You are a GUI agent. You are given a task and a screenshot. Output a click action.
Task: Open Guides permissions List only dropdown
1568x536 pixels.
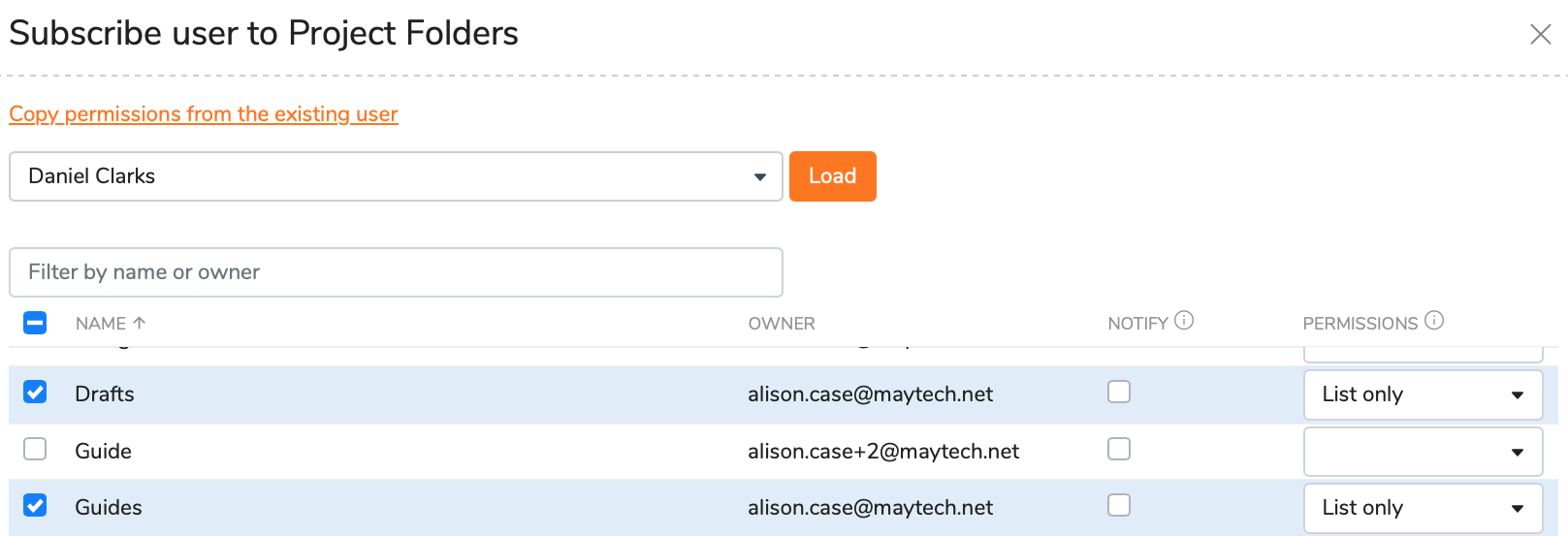click(1423, 508)
